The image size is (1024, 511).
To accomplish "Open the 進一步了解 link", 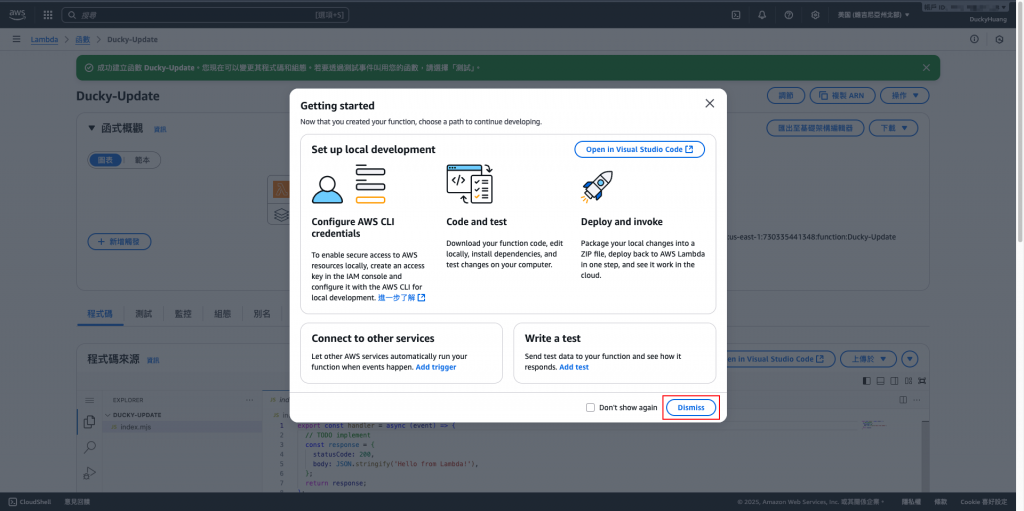I will point(402,298).
